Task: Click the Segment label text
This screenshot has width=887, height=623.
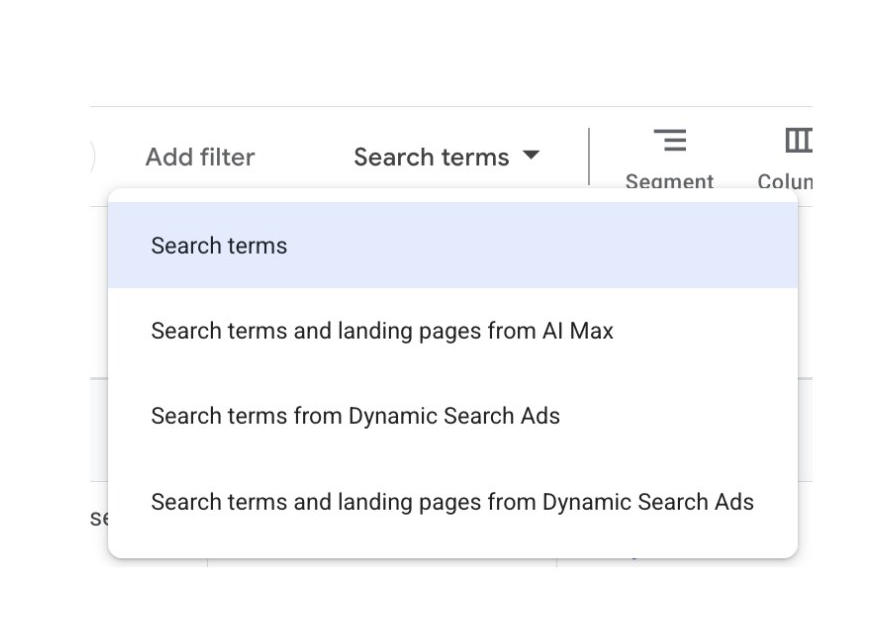Action: (669, 181)
